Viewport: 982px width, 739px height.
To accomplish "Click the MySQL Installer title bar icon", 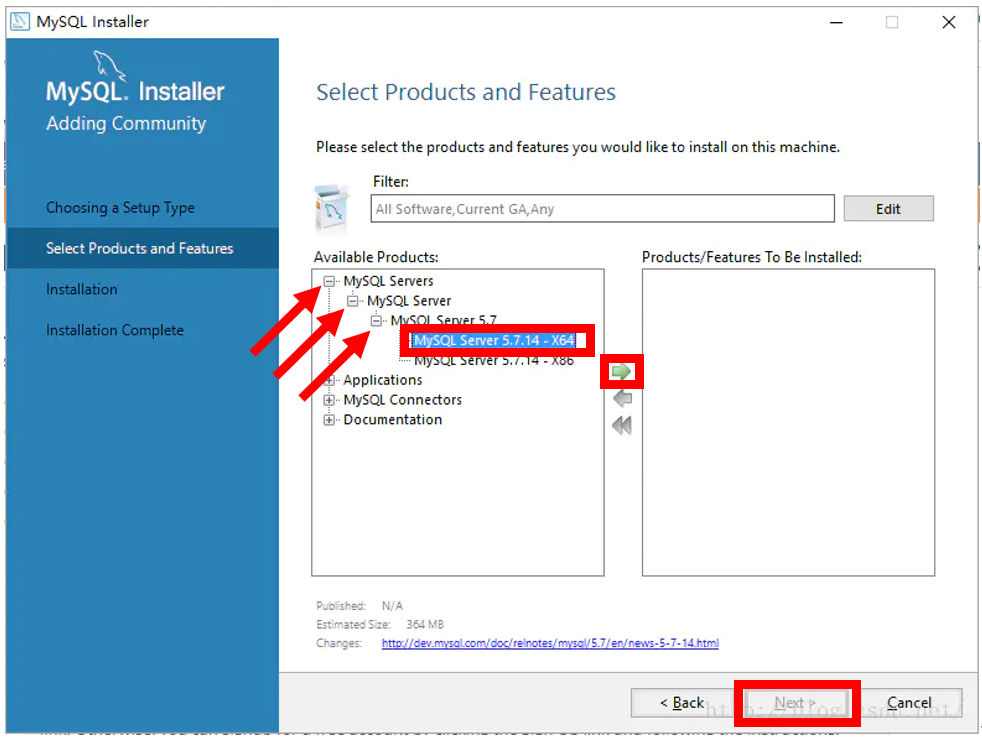I will [20, 21].
